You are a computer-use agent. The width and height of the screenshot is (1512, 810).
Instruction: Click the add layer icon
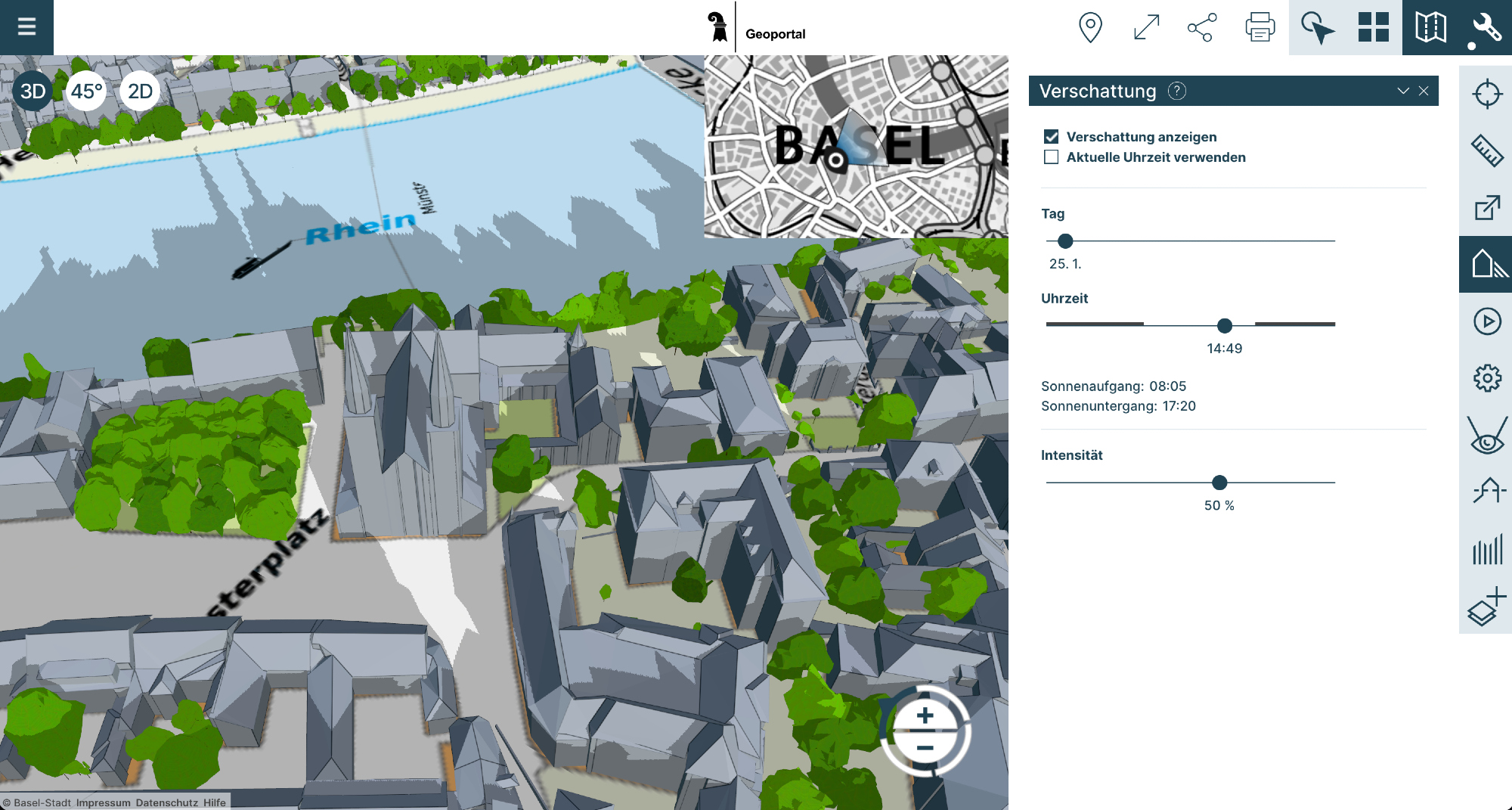[x=1486, y=607]
